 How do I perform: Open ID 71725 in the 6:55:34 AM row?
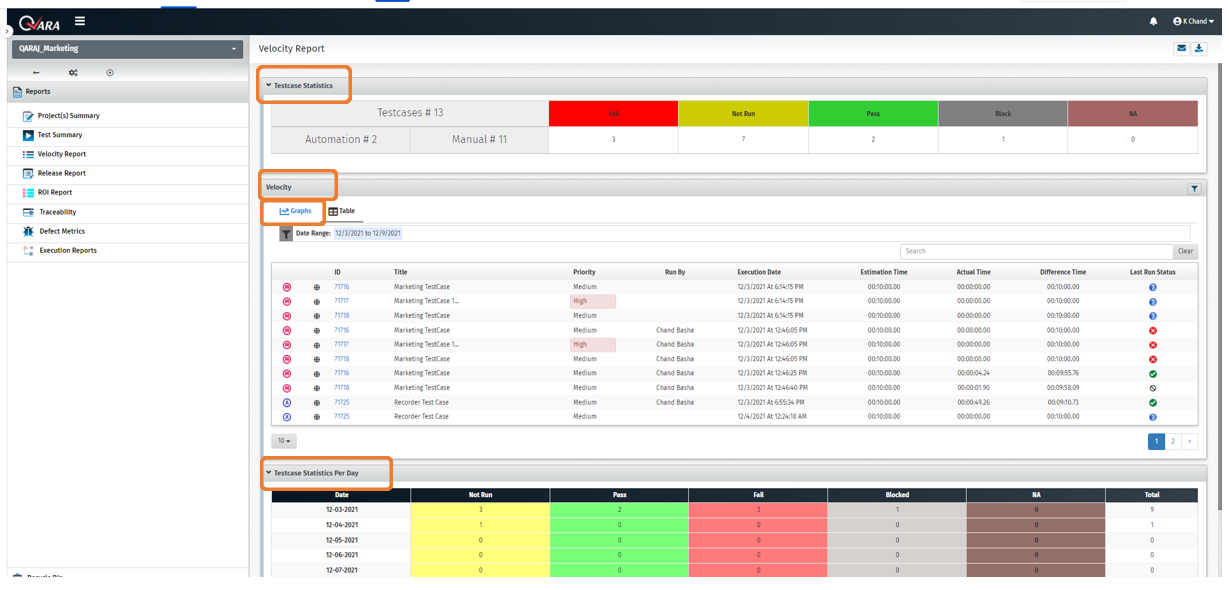[341, 402]
